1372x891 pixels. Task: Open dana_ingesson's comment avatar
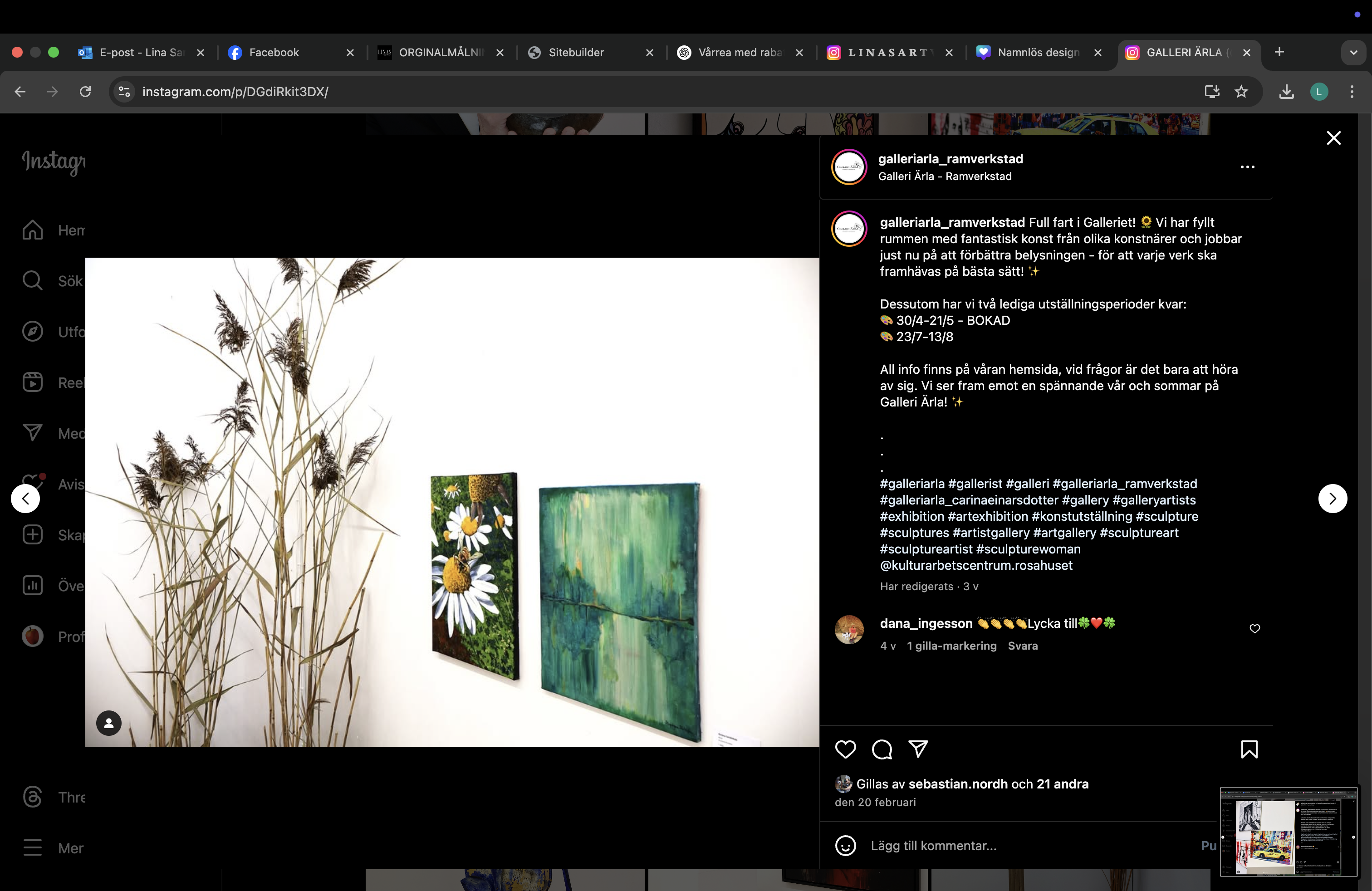click(x=849, y=629)
